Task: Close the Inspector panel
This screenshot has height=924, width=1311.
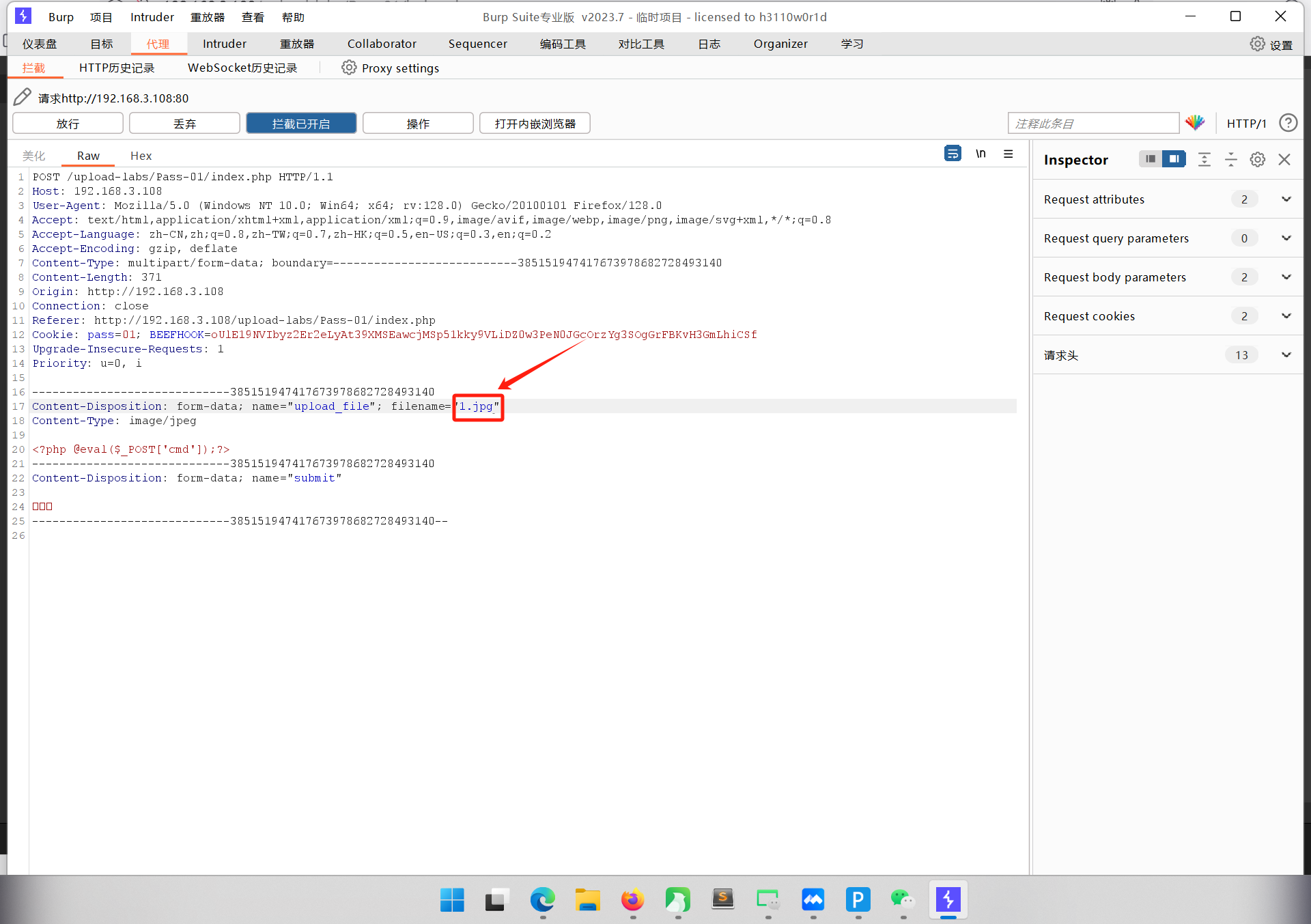Action: [1284, 160]
